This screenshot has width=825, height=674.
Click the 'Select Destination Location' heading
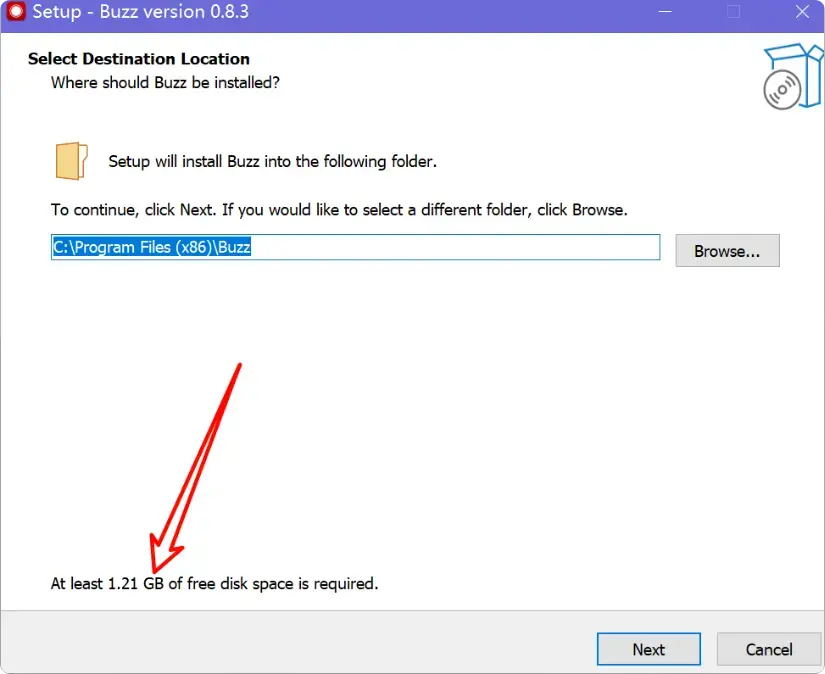(x=139, y=59)
